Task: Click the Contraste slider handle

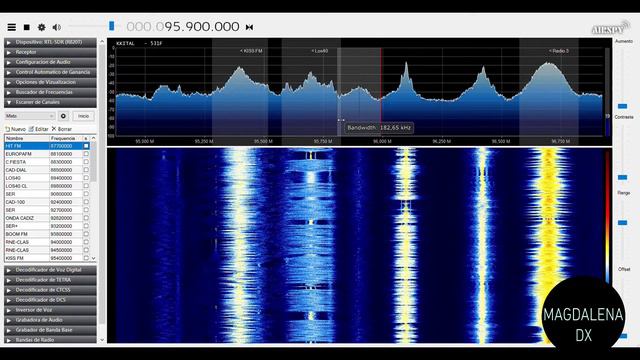Action: click(622, 177)
